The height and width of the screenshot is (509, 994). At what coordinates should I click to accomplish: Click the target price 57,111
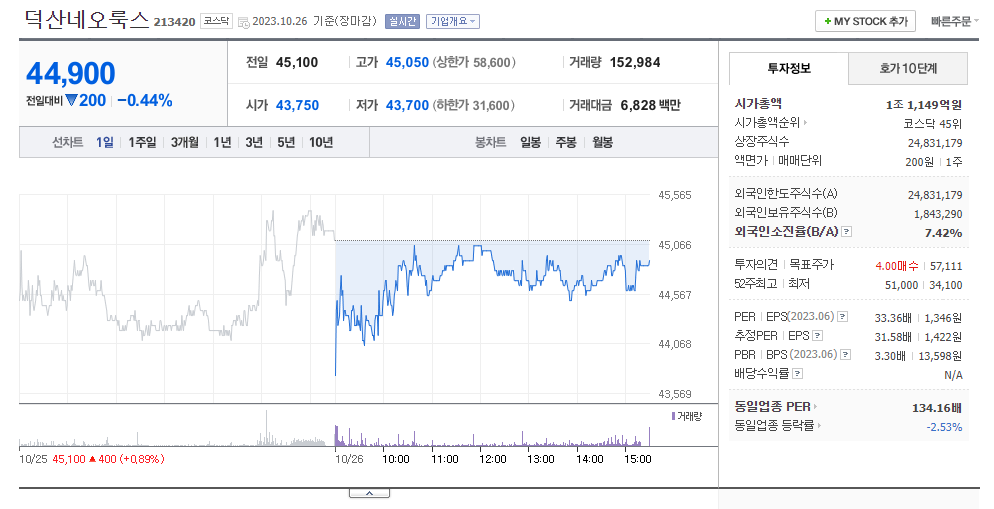pyautogui.click(x=946, y=266)
